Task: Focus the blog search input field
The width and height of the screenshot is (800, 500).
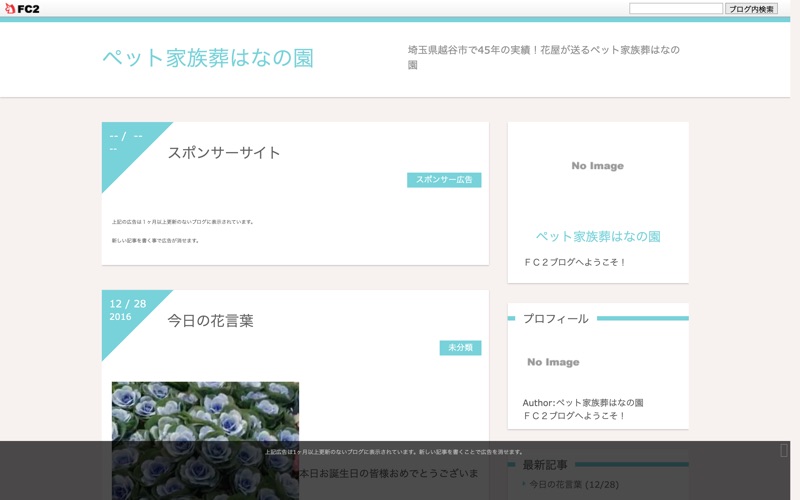Action: [676, 9]
